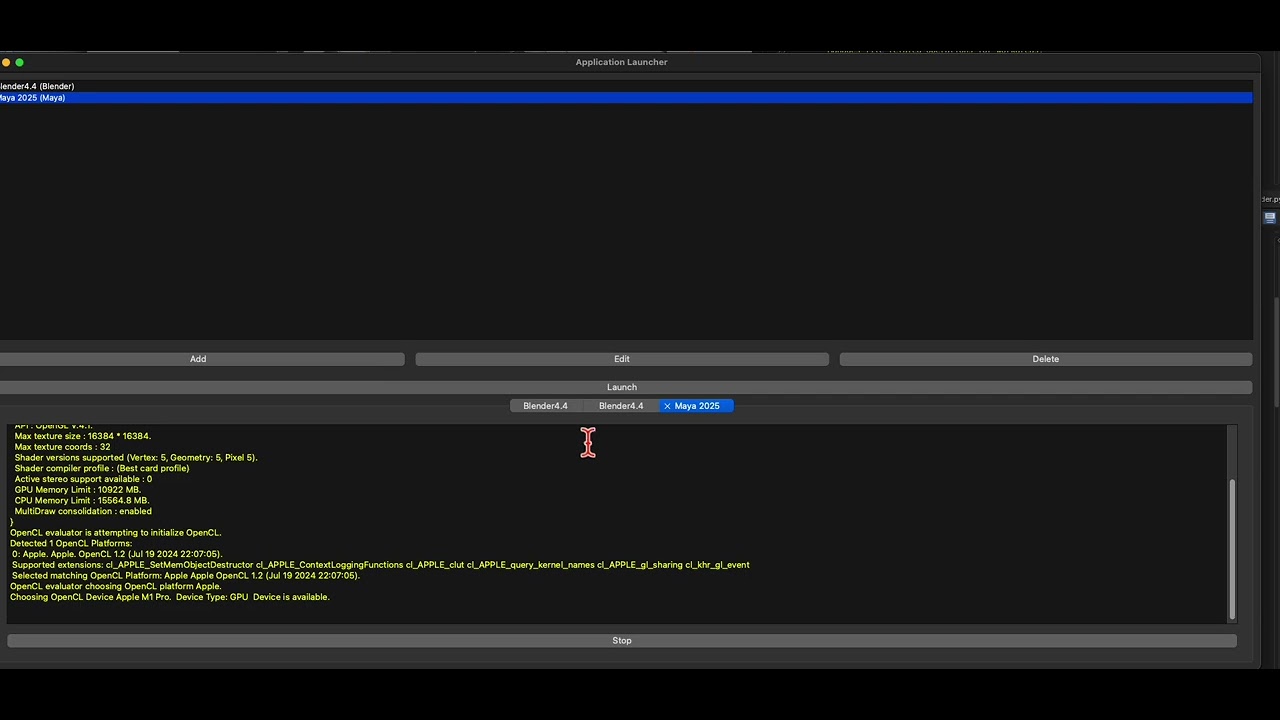1280x720 pixels.
Task: Close the Maya 2025 console tab
Action: pyautogui.click(x=667, y=406)
